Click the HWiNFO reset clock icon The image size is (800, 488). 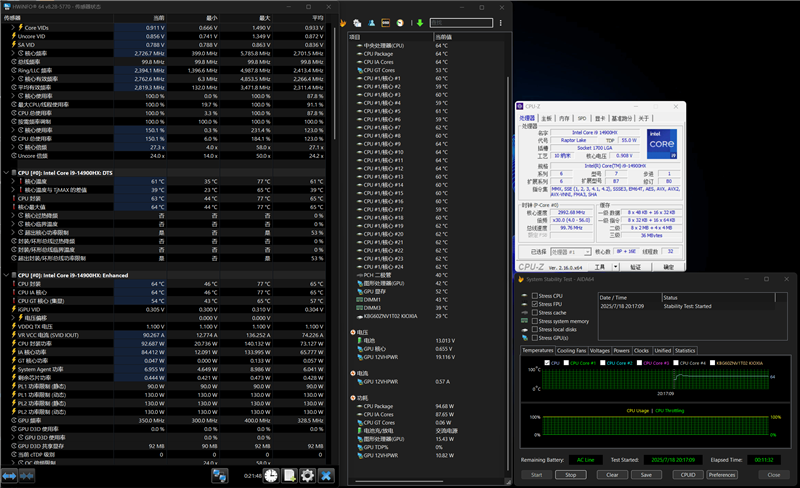coord(271,476)
